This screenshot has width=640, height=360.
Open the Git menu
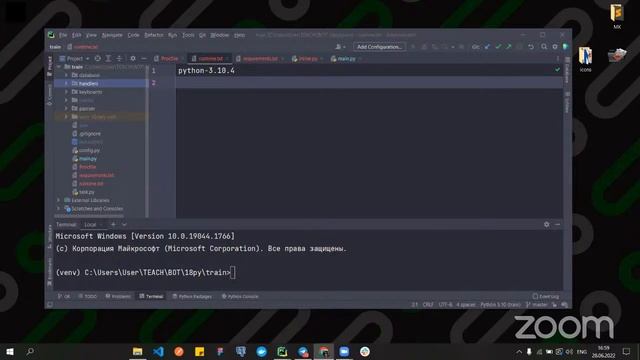[x=202, y=35]
